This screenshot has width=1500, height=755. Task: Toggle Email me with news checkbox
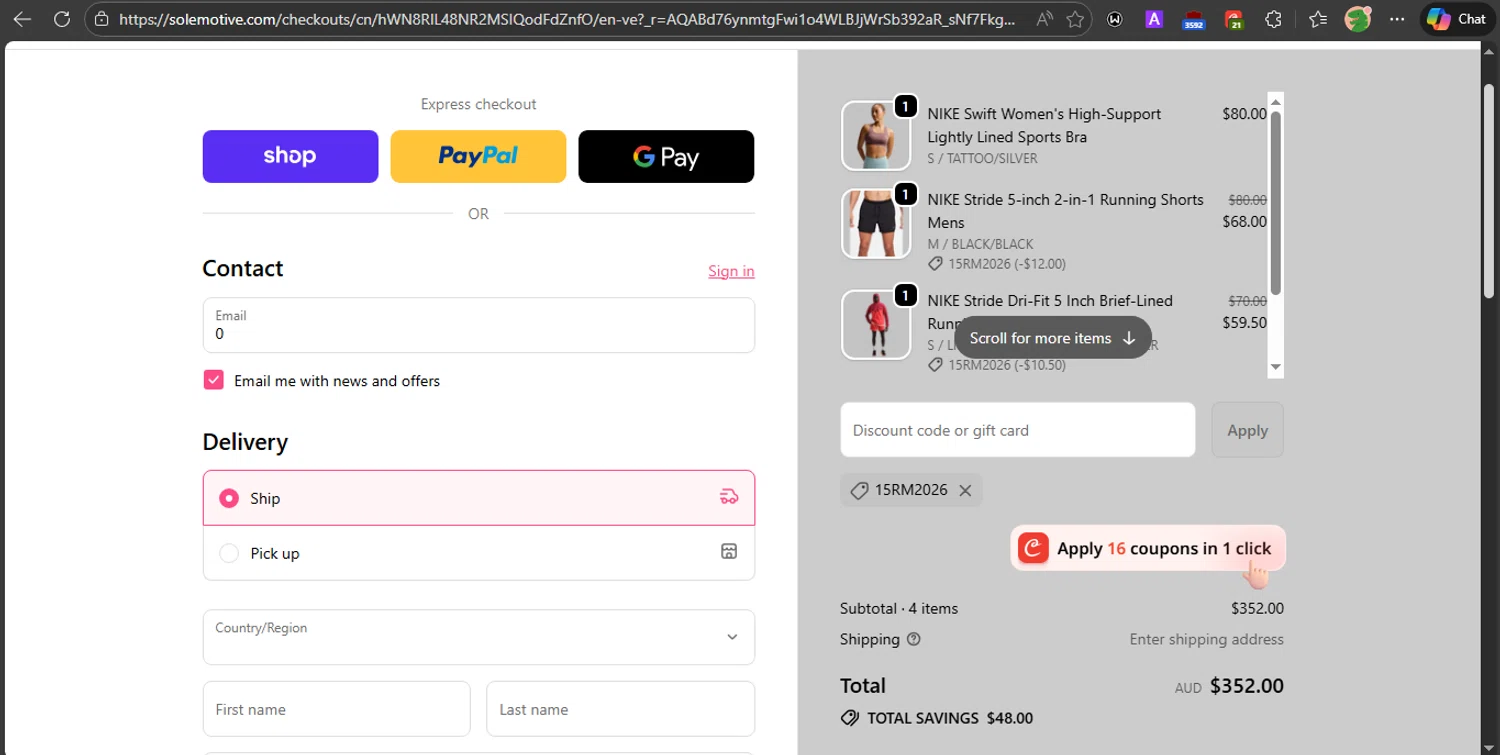[x=213, y=380]
